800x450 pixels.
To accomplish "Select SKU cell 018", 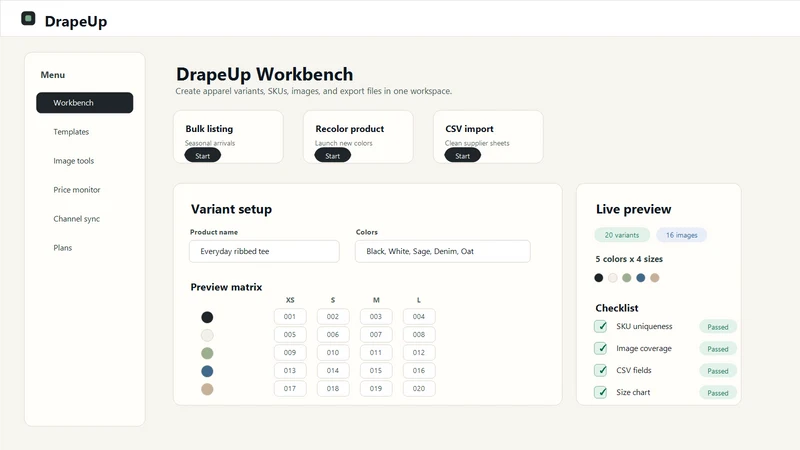I will tap(333, 388).
